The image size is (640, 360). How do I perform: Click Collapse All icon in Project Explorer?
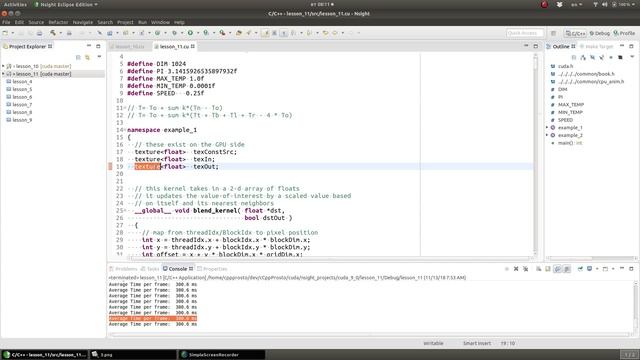tap(78, 58)
